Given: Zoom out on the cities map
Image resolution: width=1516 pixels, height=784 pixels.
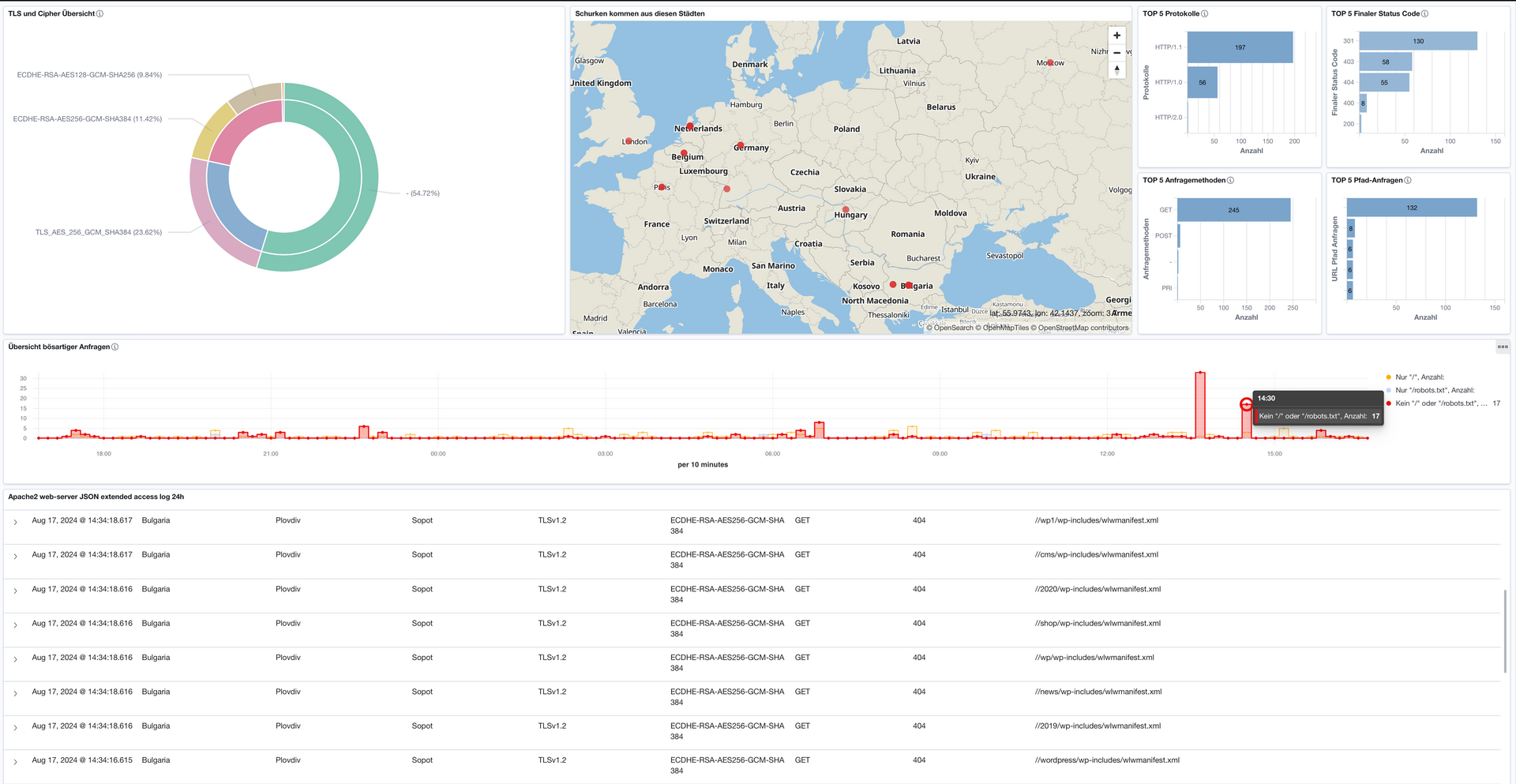Looking at the screenshot, I should pyautogui.click(x=1116, y=52).
